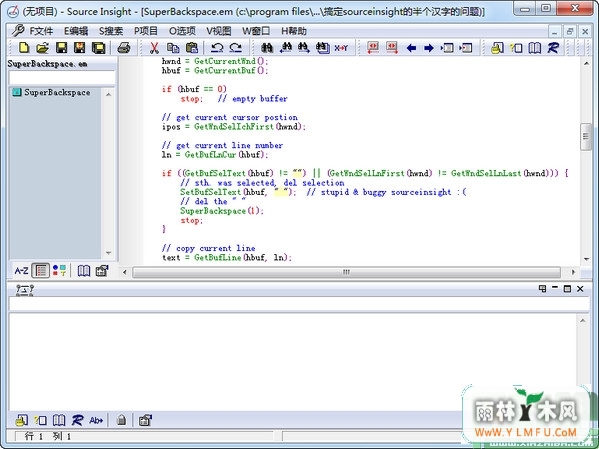Click the Print toolbar icon

(124, 48)
